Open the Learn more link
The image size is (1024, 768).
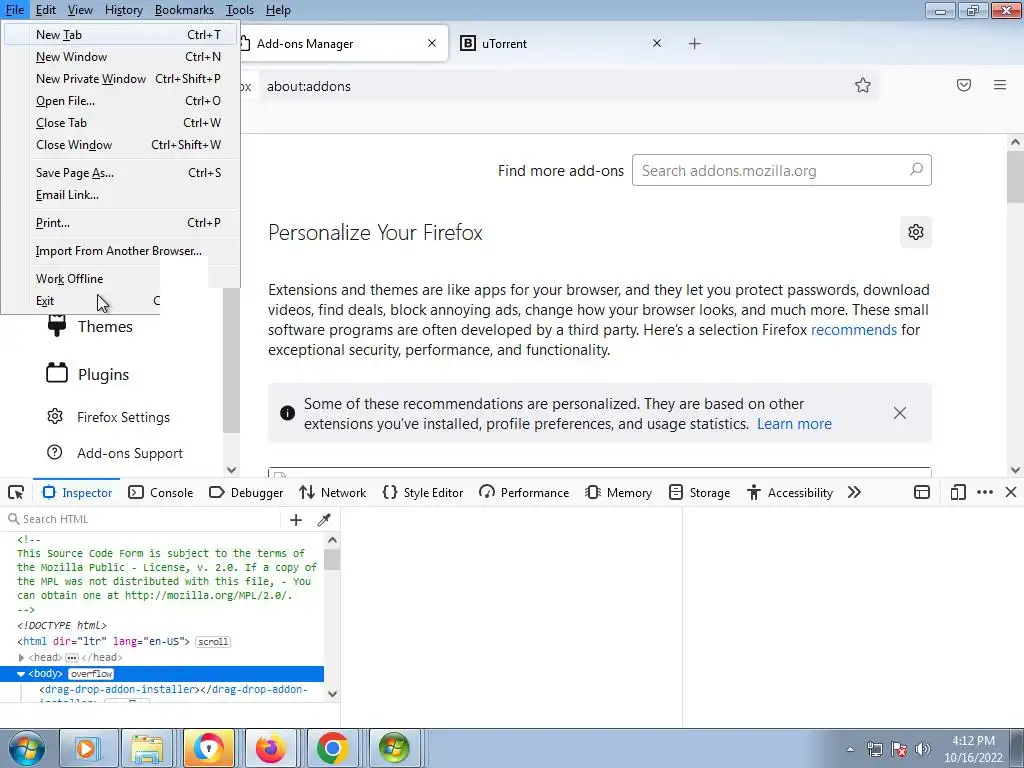(794, 424)
